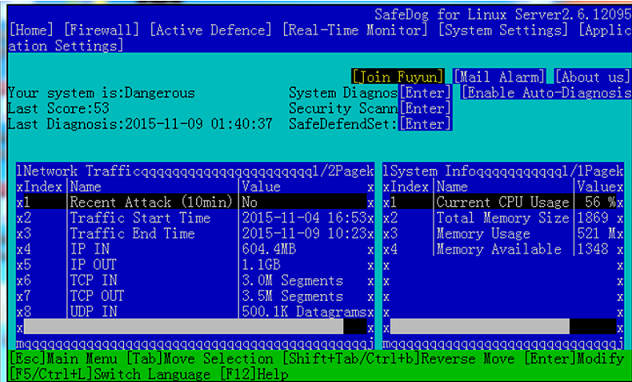Click the 3.5M Segments value
632x382 pixels.
click(x=293, y=297)
